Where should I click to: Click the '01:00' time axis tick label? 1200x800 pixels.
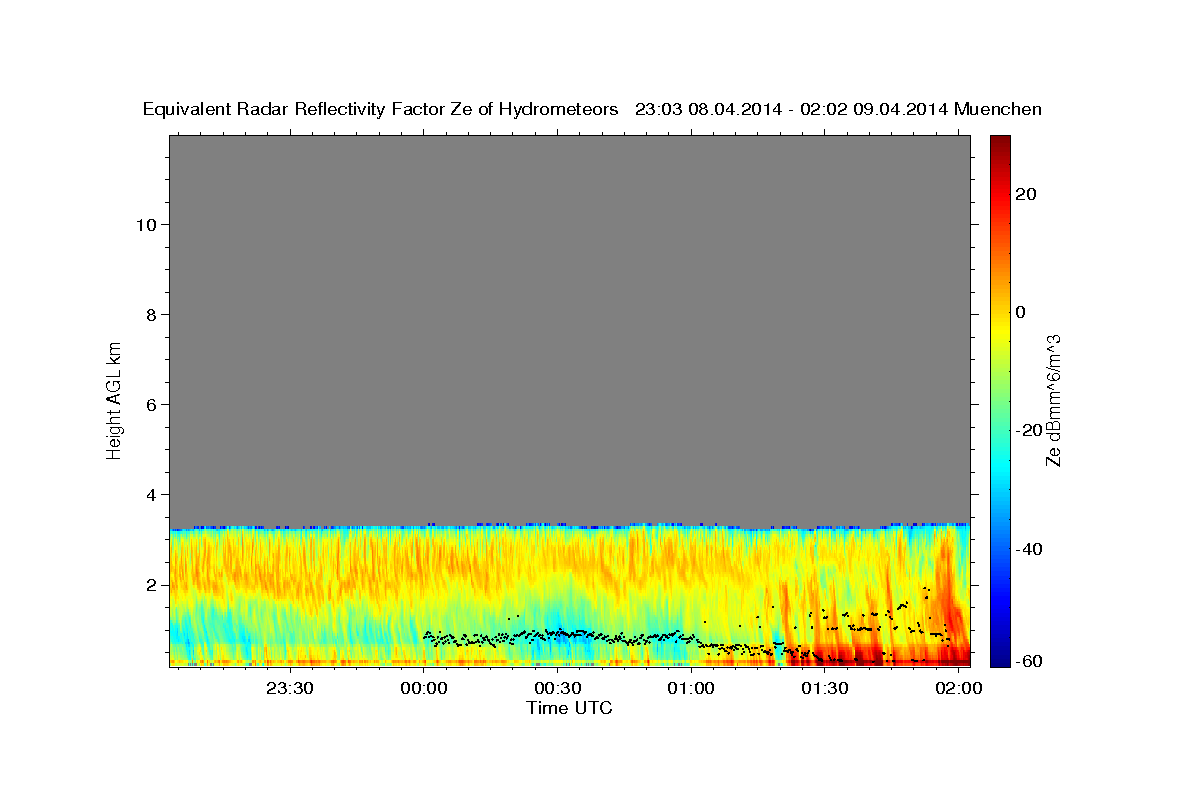tap(692, 688)
